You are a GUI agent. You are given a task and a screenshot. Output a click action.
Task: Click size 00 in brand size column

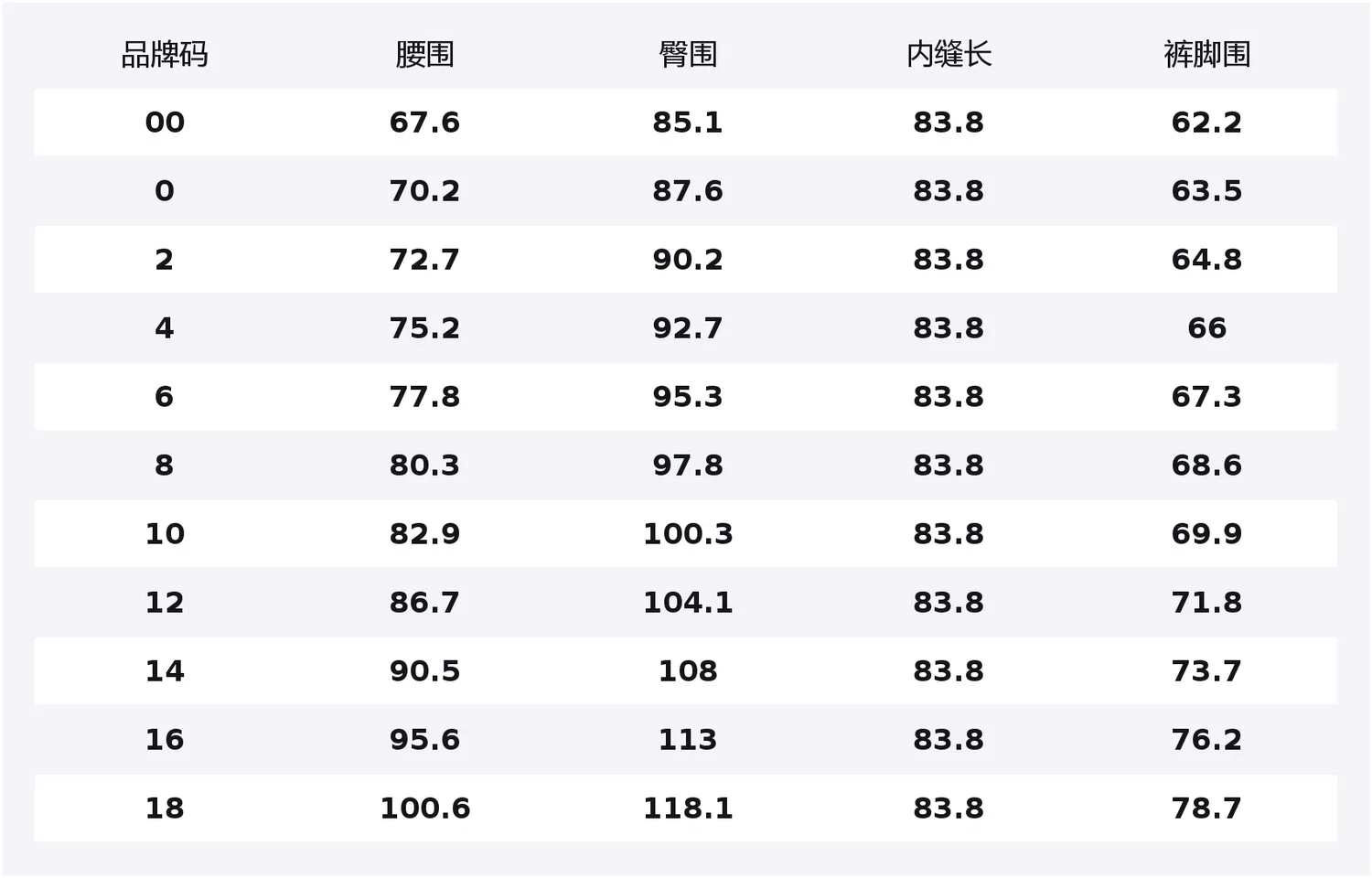[165, 123]
